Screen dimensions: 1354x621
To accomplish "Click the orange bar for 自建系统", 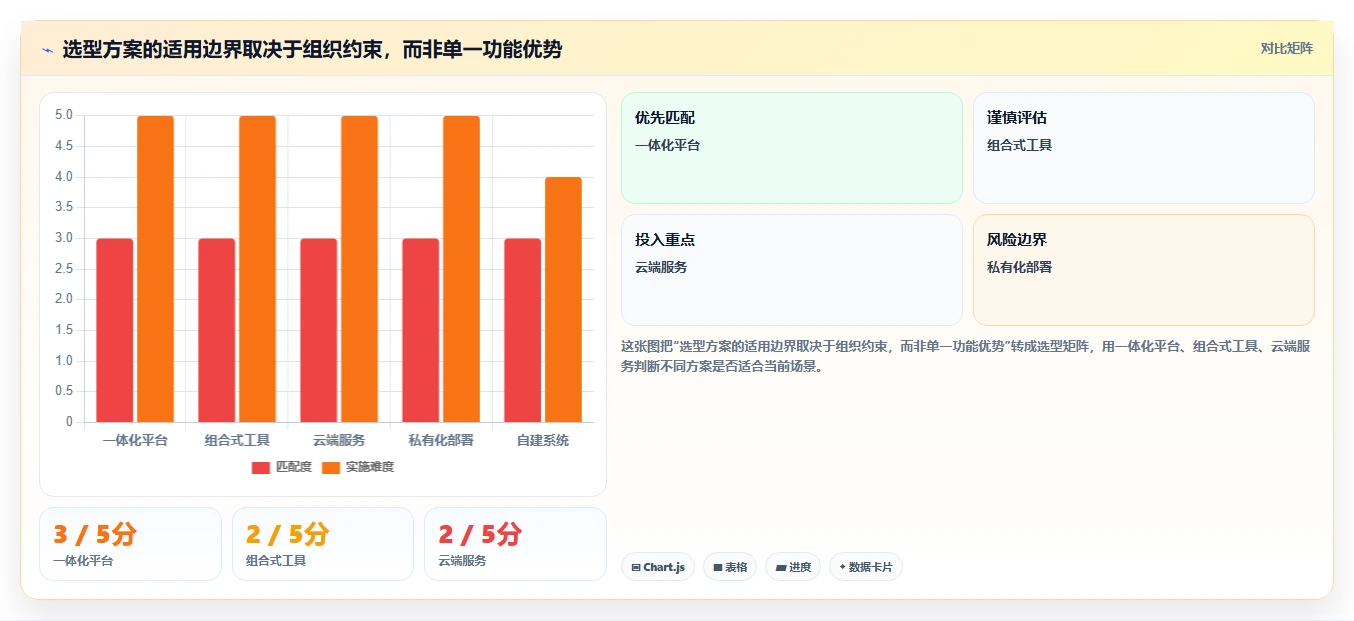I will 563,300.
